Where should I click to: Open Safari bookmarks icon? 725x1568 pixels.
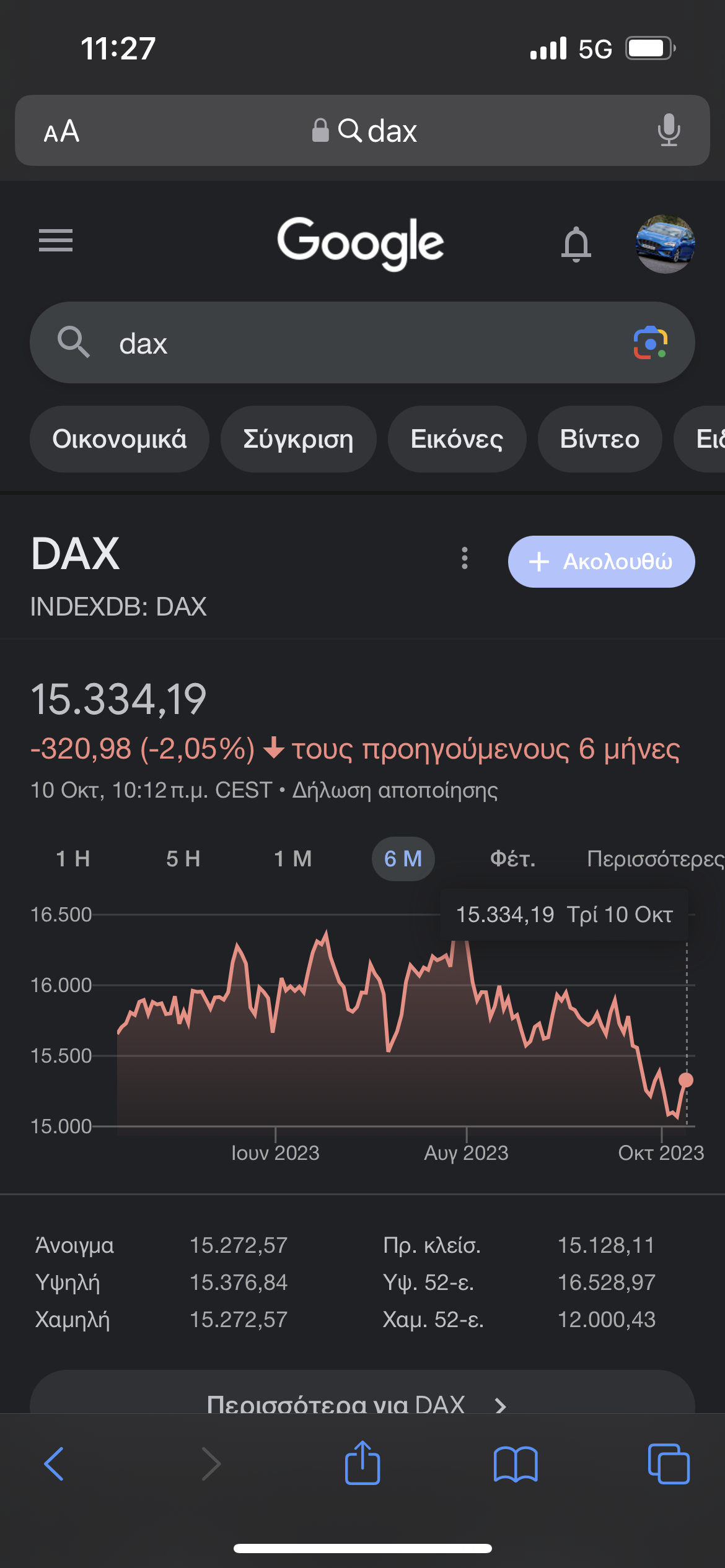[x=516, y=1464]
